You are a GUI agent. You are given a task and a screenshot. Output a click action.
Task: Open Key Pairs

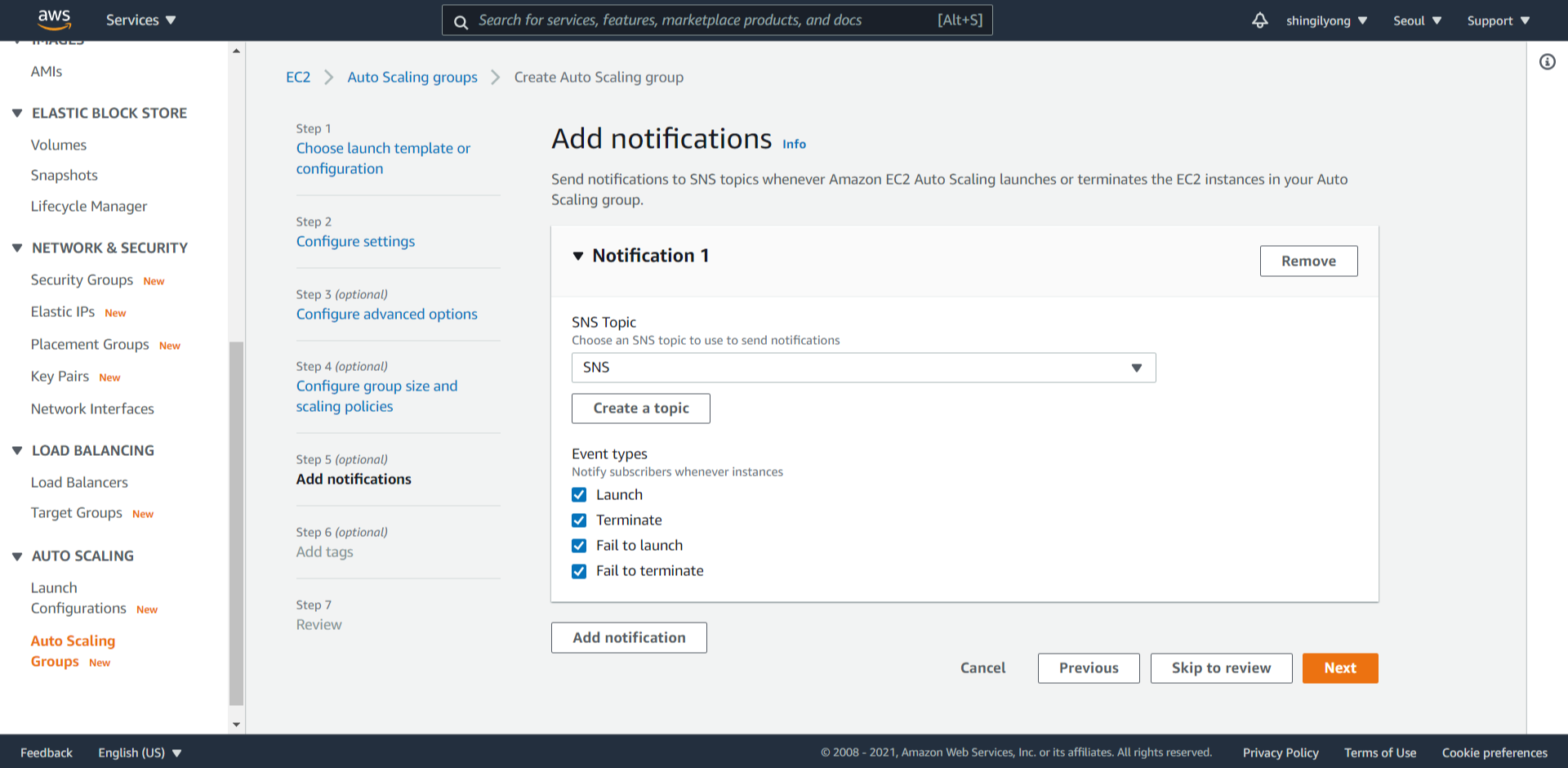[x=60, y=377]
